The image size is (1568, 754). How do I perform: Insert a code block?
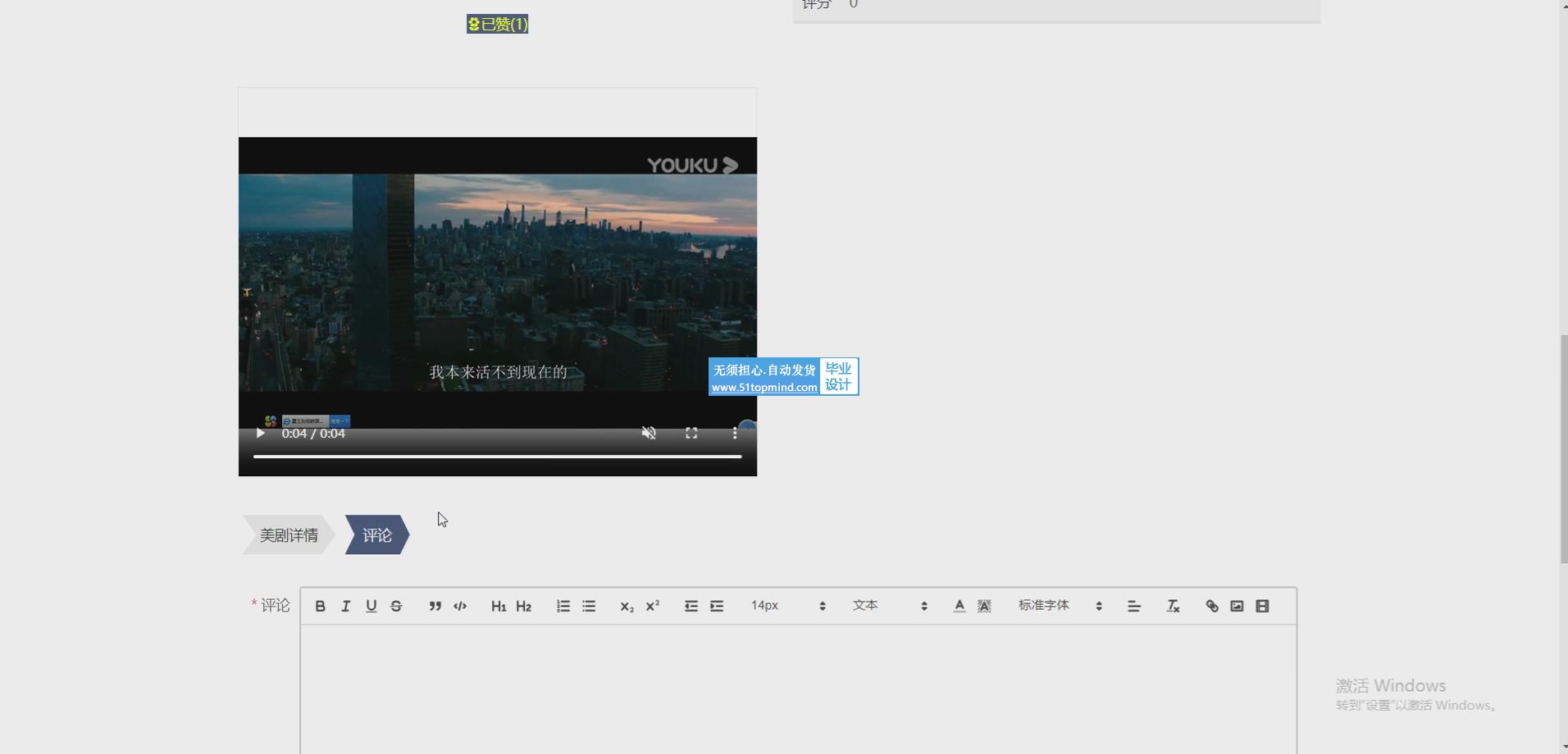click(x=460, y=606)
